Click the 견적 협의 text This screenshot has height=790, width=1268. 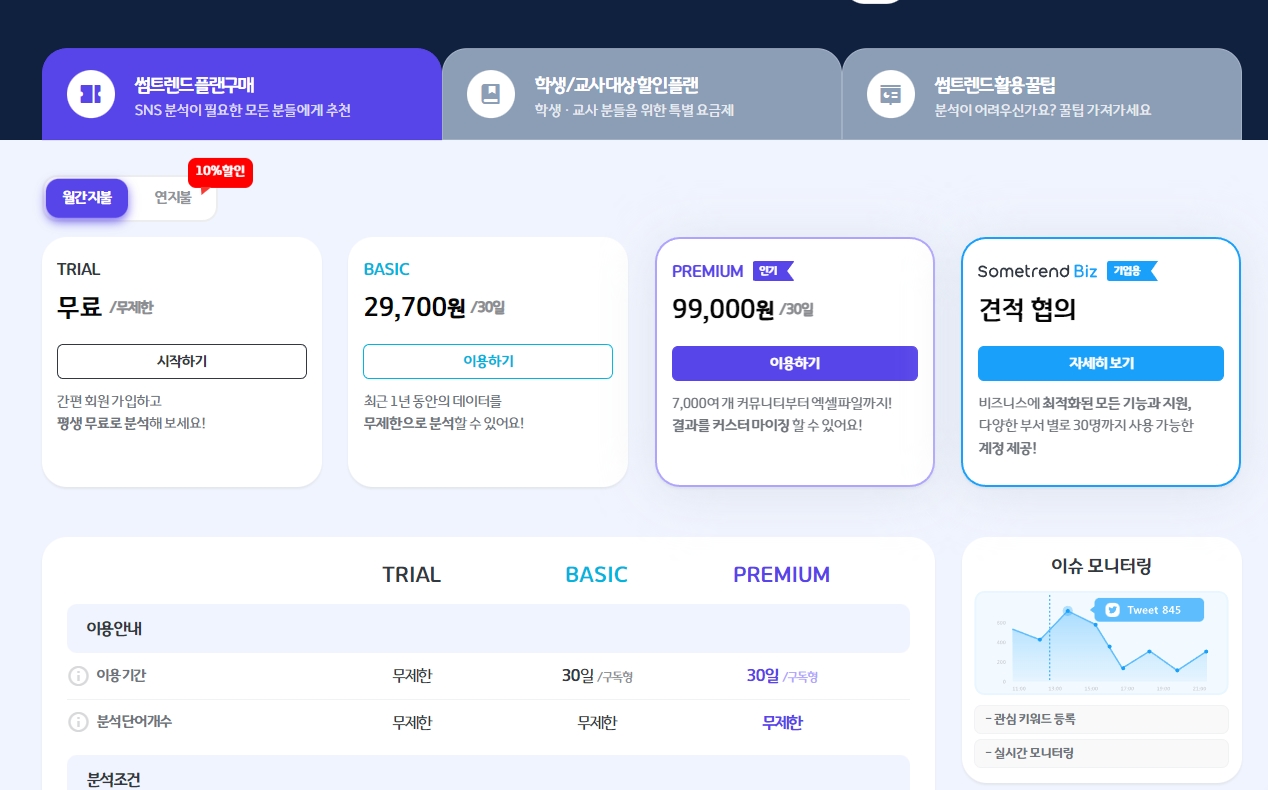pyautogui.click(x=1027, y=309)
